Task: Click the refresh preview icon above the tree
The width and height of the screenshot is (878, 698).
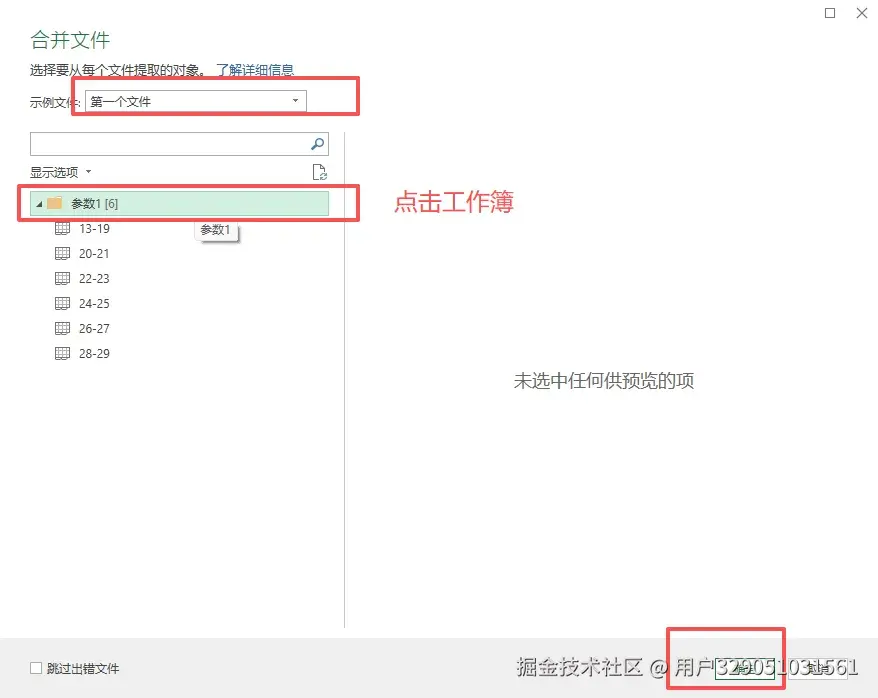Action: tap(320, 171)
